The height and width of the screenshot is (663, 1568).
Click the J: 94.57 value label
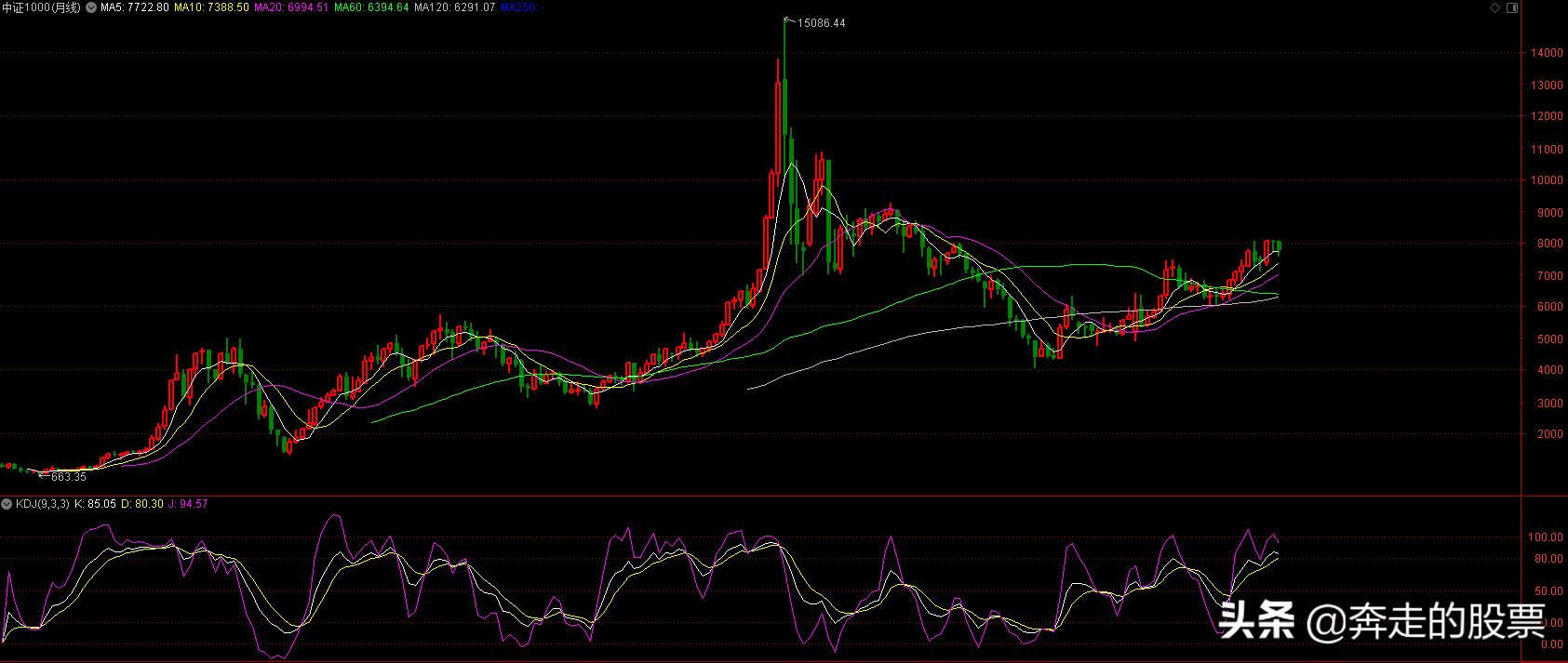pos(188,504)
